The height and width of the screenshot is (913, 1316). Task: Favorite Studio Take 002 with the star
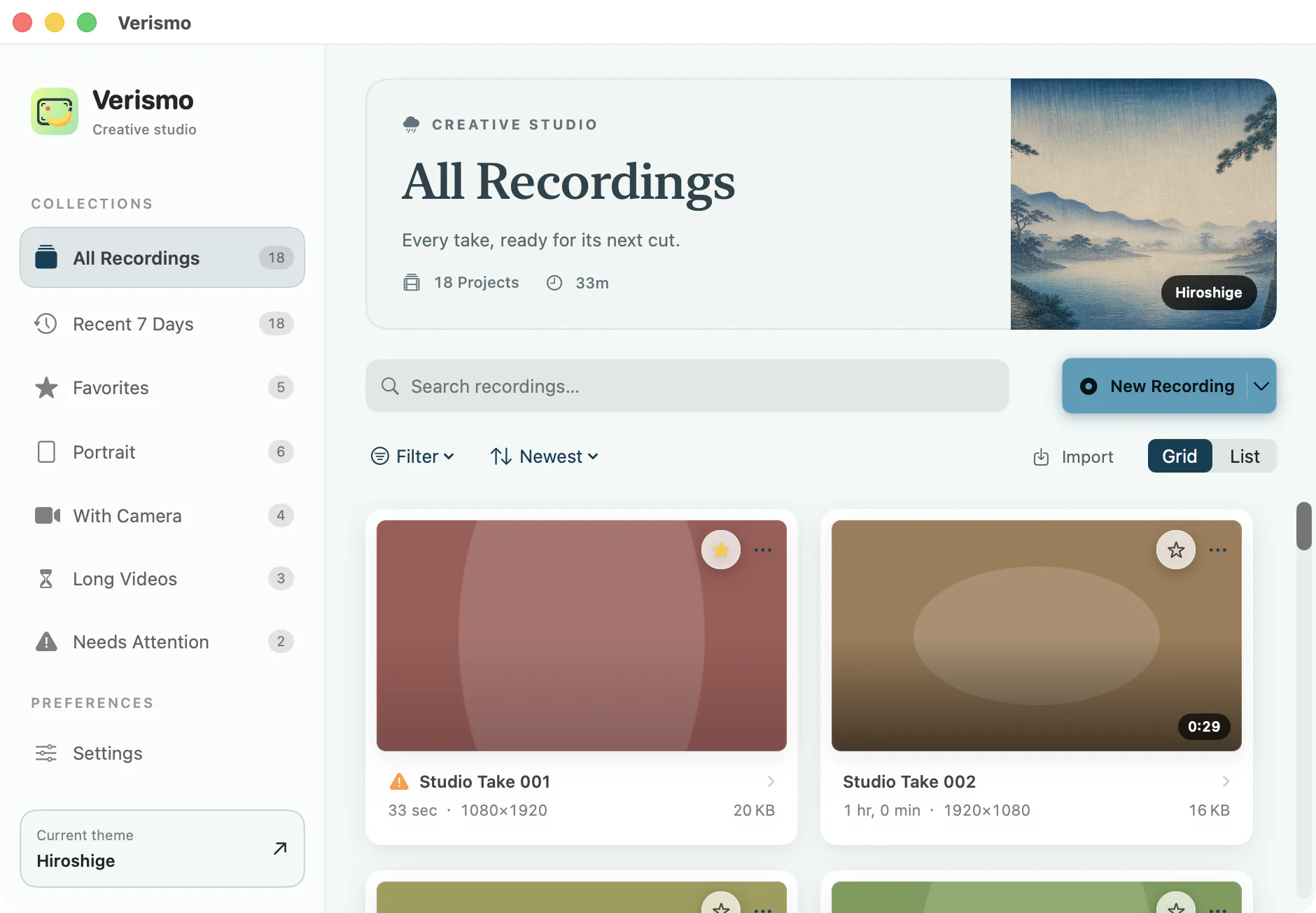pyautogui.click(x=1176, y=550)
